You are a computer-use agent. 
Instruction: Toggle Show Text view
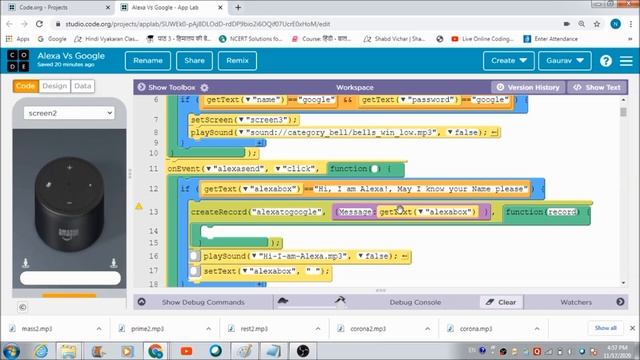tap(597, 87)
